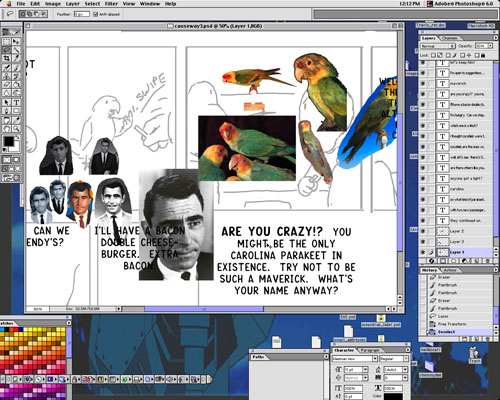Open the Window menu
This screenshot has width=500, height=400.
coord(150,4)
